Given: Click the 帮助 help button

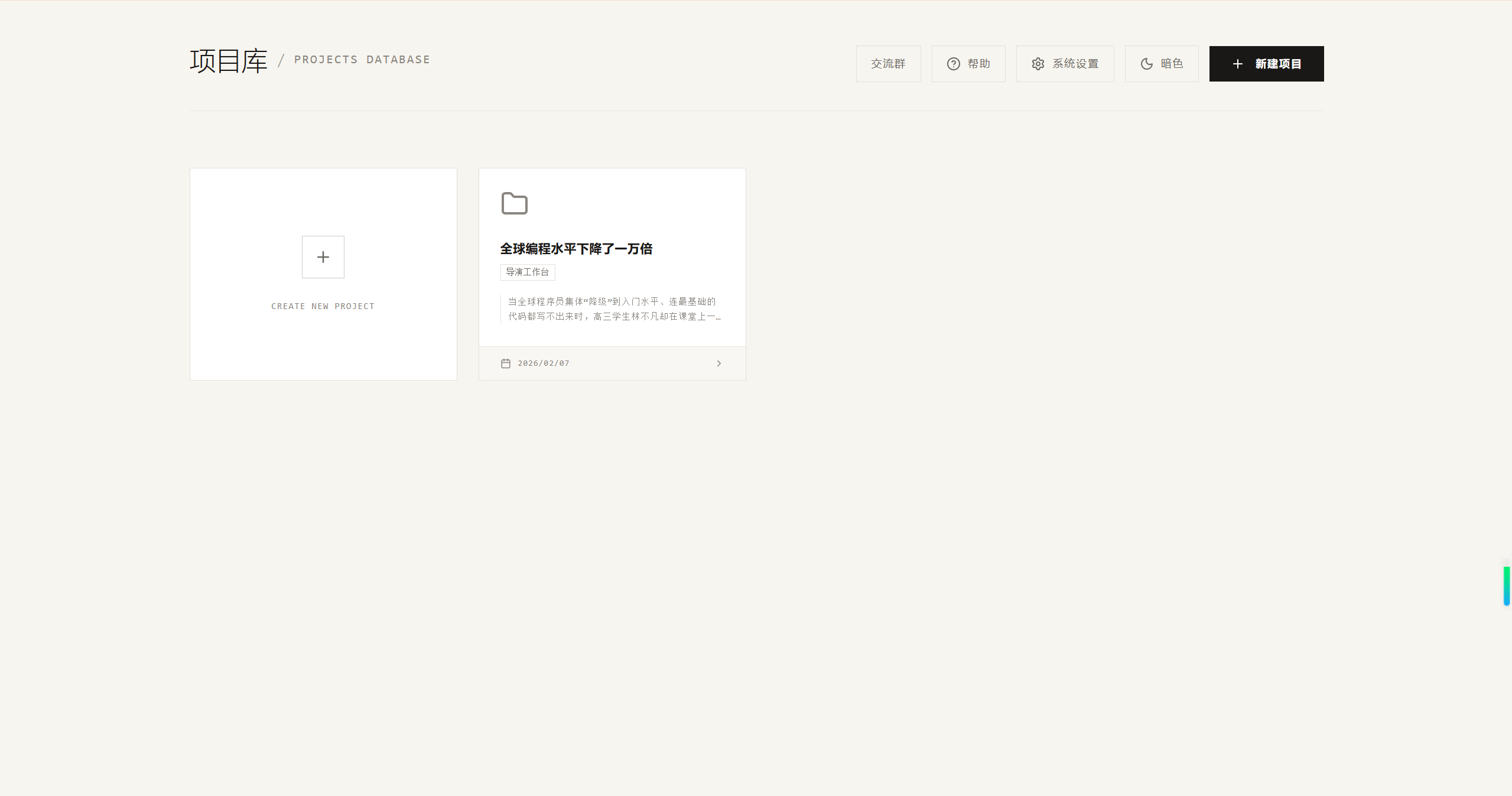Looking at the screenshot, I should 968,64.
